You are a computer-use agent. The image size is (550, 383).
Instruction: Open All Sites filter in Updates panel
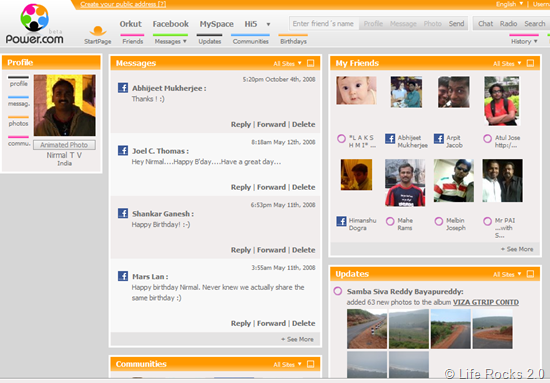coord(507,274)
